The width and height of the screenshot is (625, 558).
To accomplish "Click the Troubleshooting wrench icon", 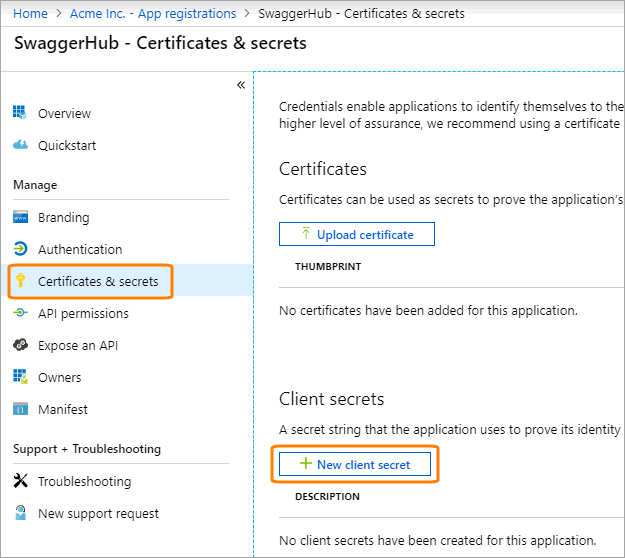I will pyautogui.click(x=20, y=481).
